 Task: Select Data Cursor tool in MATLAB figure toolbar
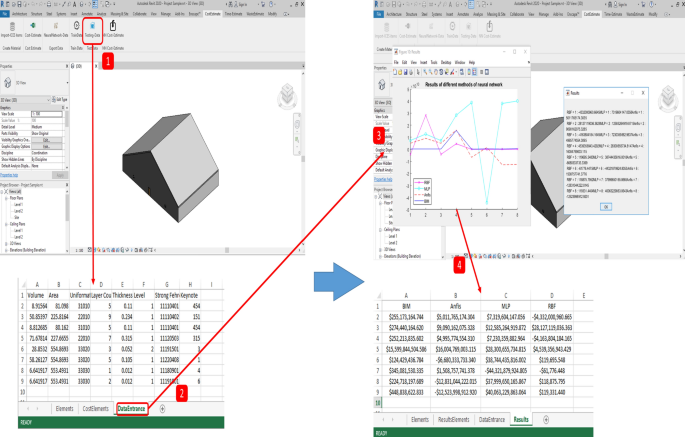click(447, 72)
